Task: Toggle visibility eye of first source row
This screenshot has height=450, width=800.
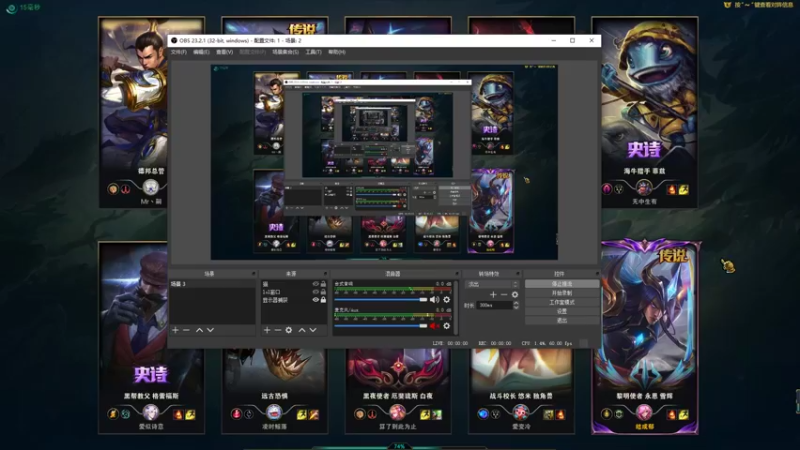Action: [315, 284]
